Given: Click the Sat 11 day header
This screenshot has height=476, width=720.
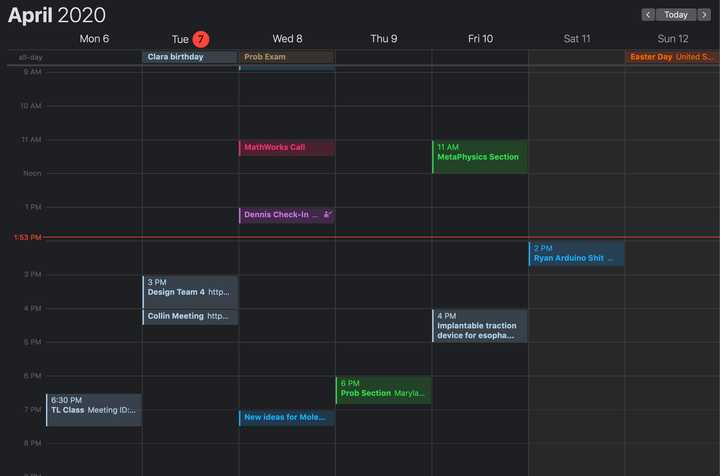Looking at the screenshot, I should [x=577, y=39].
